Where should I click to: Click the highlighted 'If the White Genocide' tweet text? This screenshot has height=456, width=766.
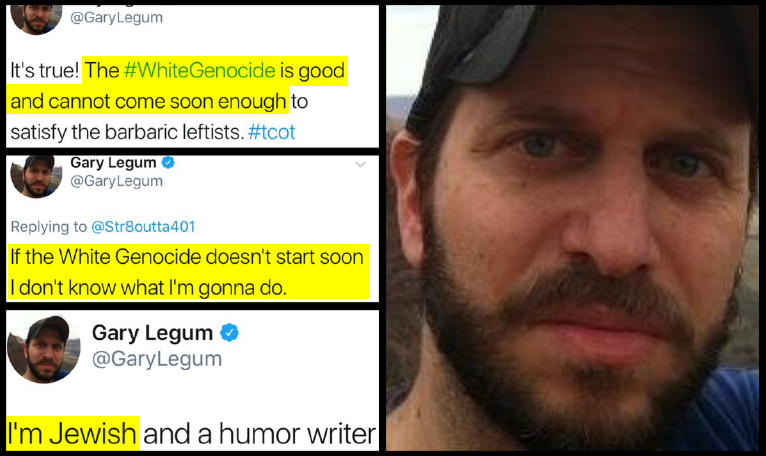click(188, 272)
